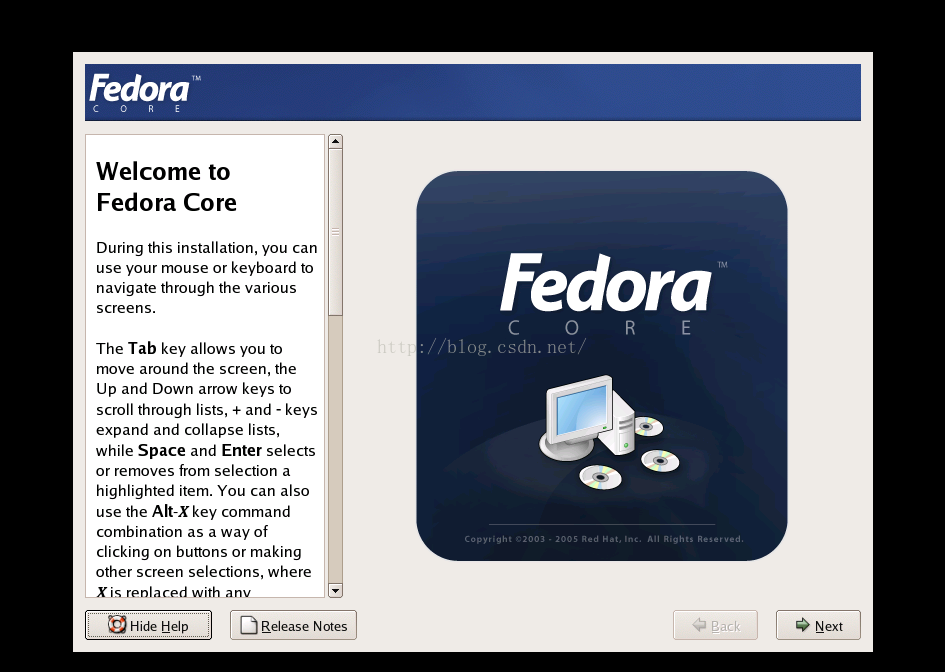This screenshot has width=945, height=672.
Task: Click the bold word 'Space' in help text
Action: [x=162, y=451]
